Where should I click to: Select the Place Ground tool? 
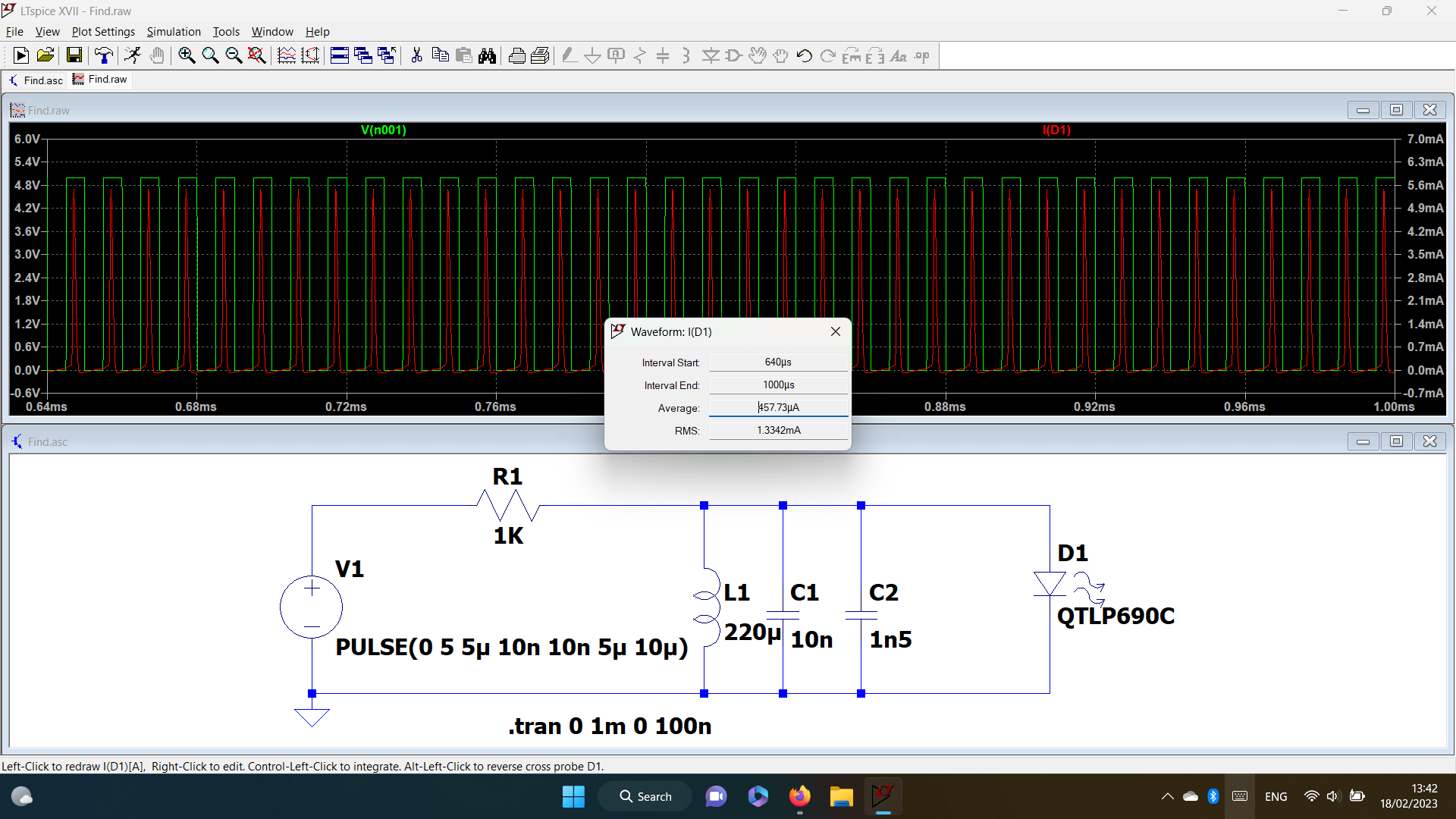point(593,55)
